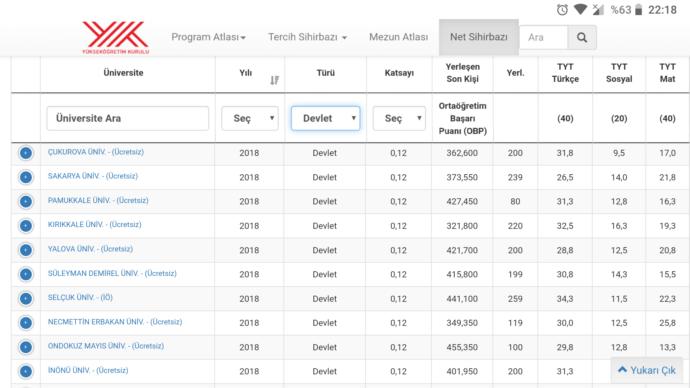The width and height of the screenshot is (690, 388).
Task: Expand row details for Çukurova Üniv.
Action: point(26,153)
